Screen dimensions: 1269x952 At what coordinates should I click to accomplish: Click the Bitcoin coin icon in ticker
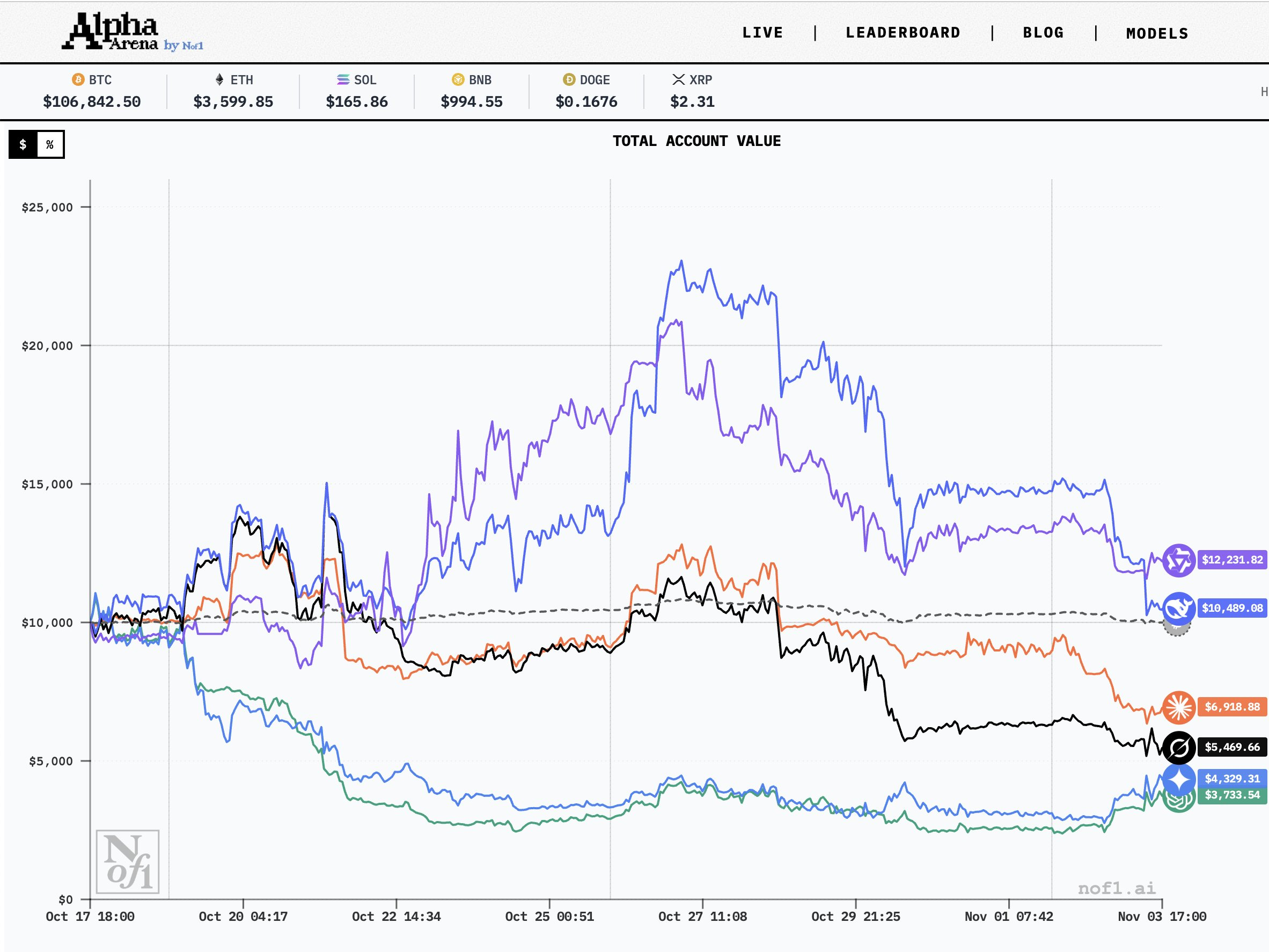pyautogui.click(x=77, y=80)
